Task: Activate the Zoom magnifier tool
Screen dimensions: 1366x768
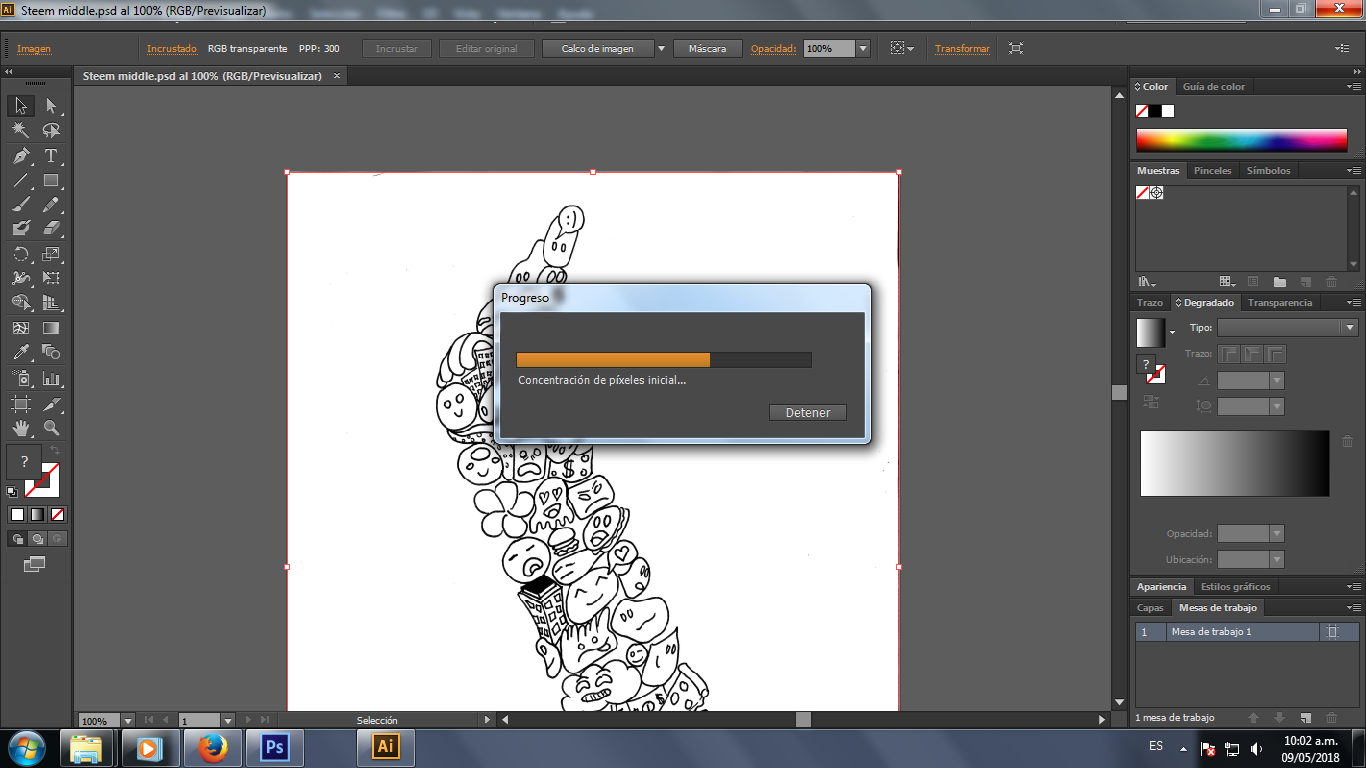Action: (x=51, y=428)
